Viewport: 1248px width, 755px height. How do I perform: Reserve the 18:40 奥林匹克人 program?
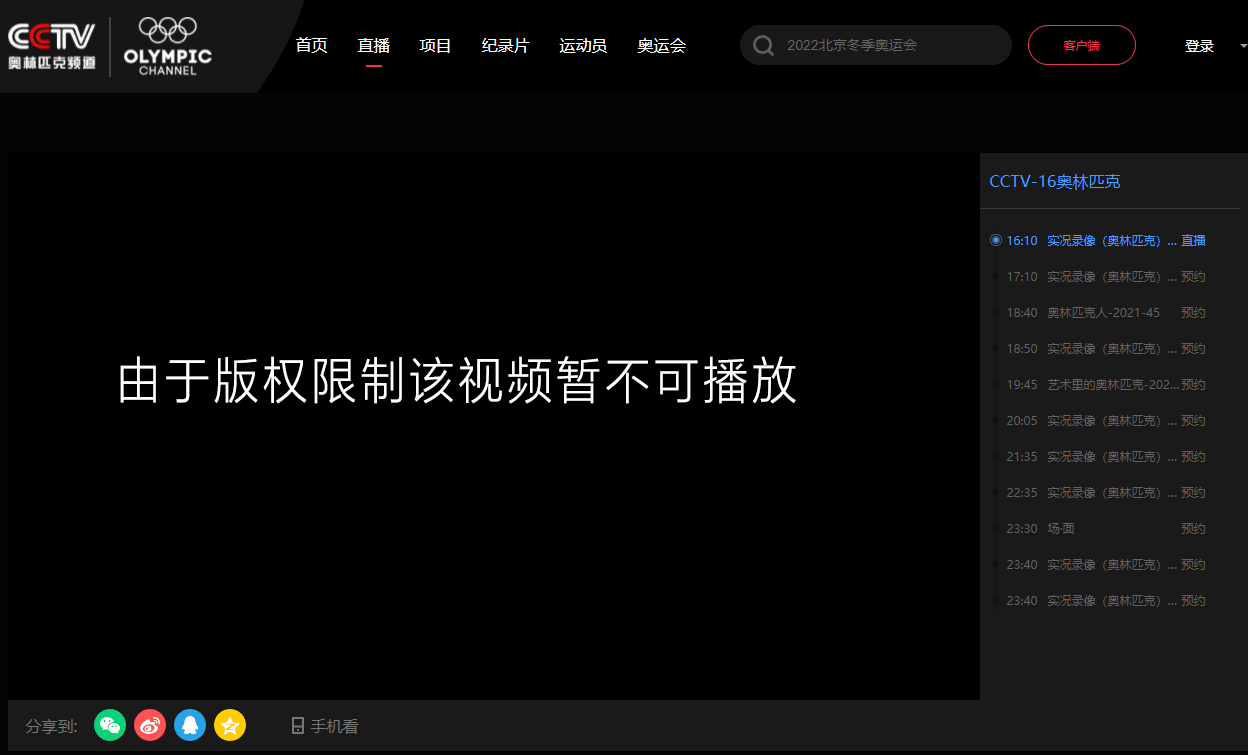pos(1193,313)
